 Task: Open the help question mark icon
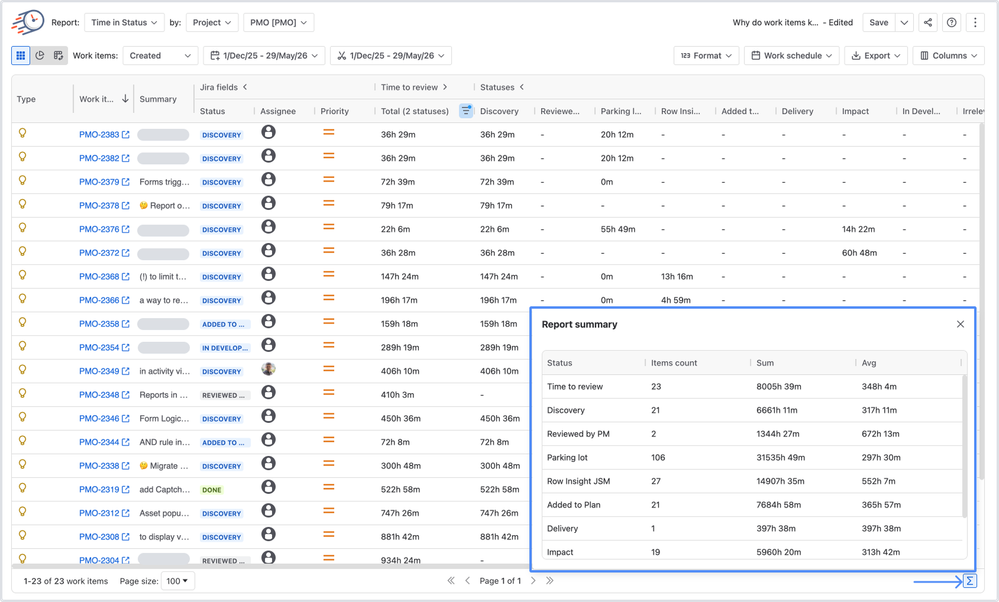click(x=951, y=22)
